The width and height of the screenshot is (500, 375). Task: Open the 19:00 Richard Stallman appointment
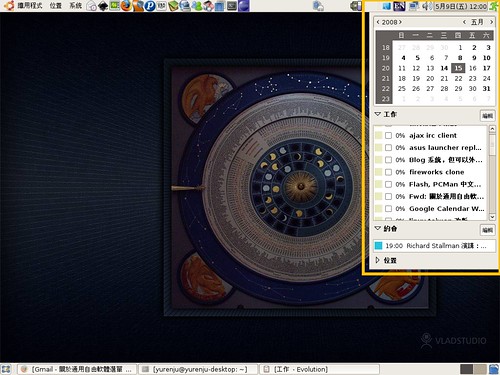434,246
